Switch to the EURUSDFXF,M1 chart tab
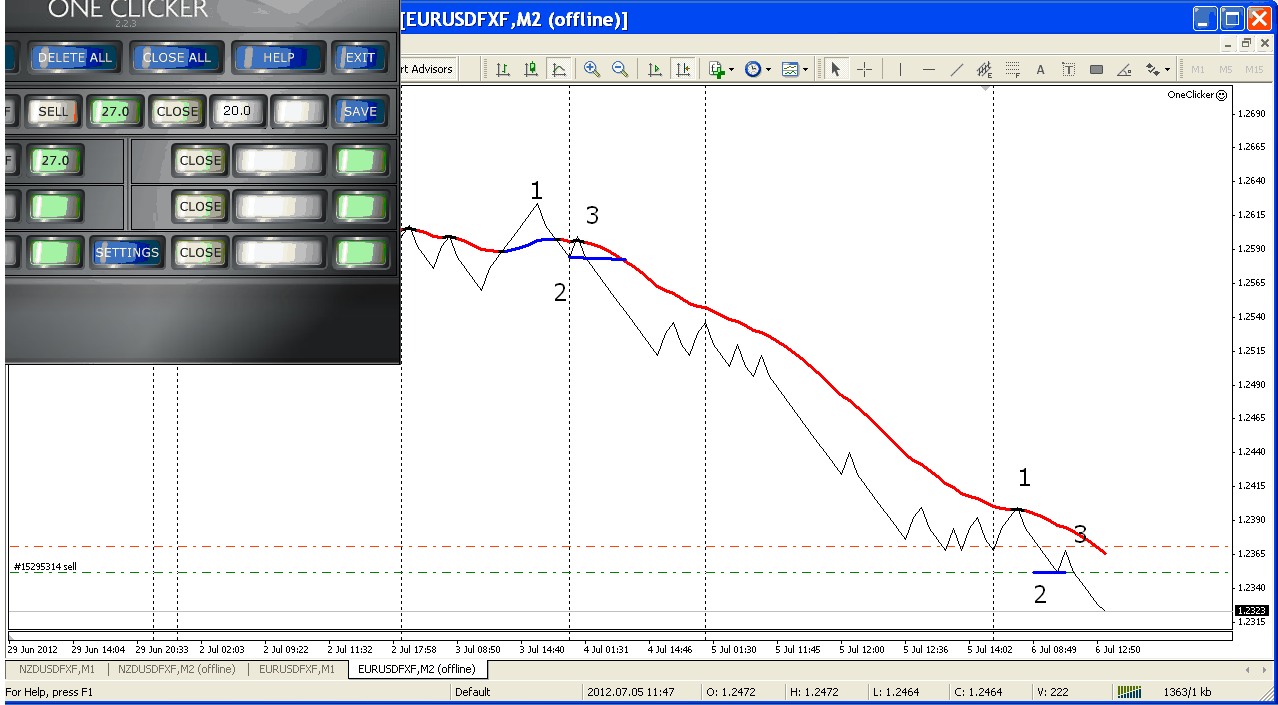The height and width of the screenshot is (705, 1278). click(297, 669)
